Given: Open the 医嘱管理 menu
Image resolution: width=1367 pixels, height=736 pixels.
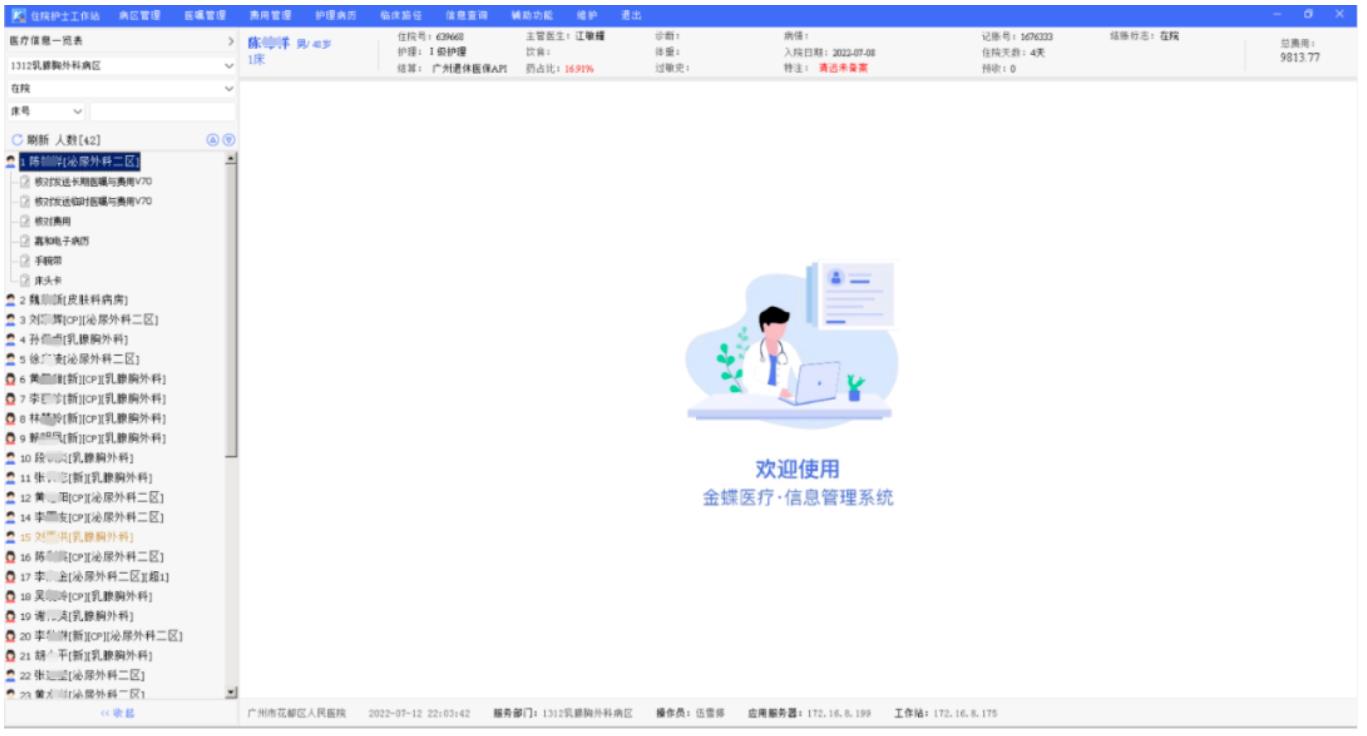Looking at the screenshot, I should click(x=203, y=15).
